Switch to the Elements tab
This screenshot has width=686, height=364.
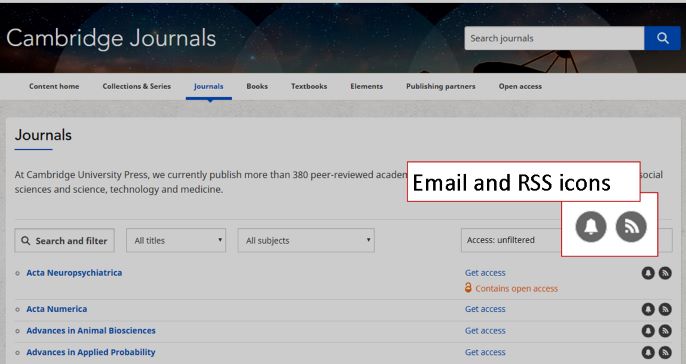click(x=367, y=86)
